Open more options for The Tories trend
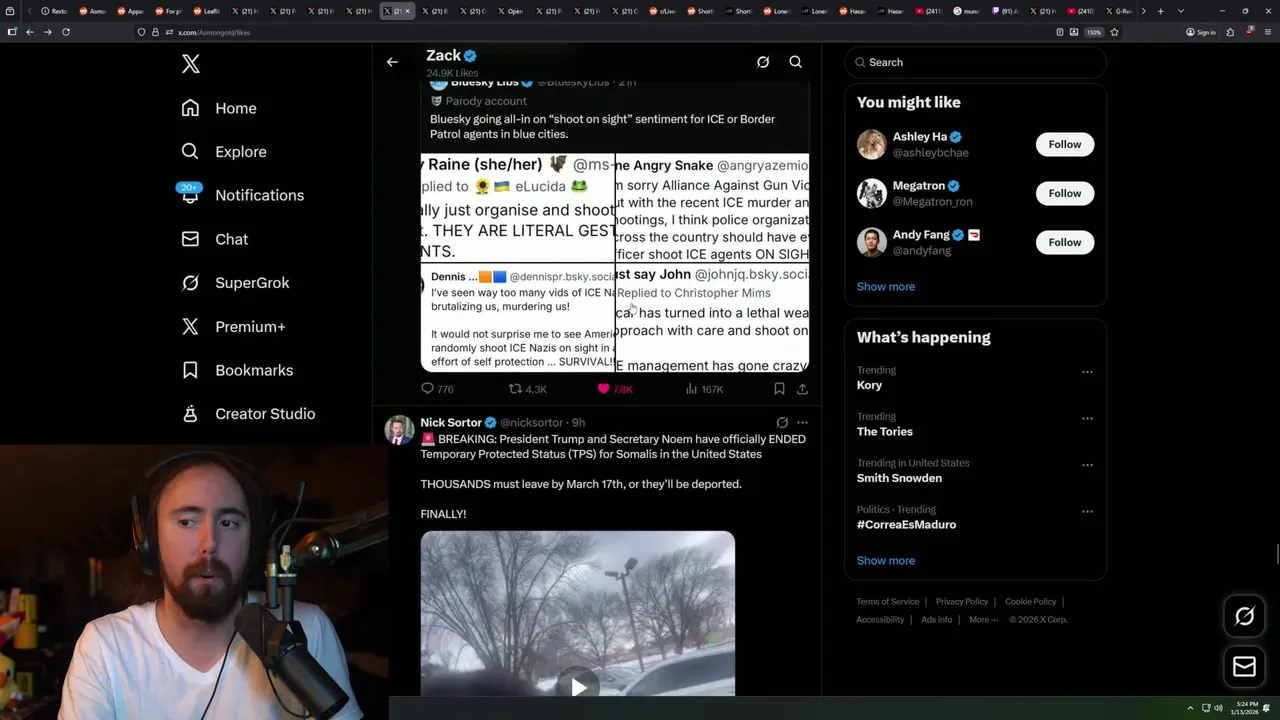1280x720 pixels. [x=1087, y=419]
